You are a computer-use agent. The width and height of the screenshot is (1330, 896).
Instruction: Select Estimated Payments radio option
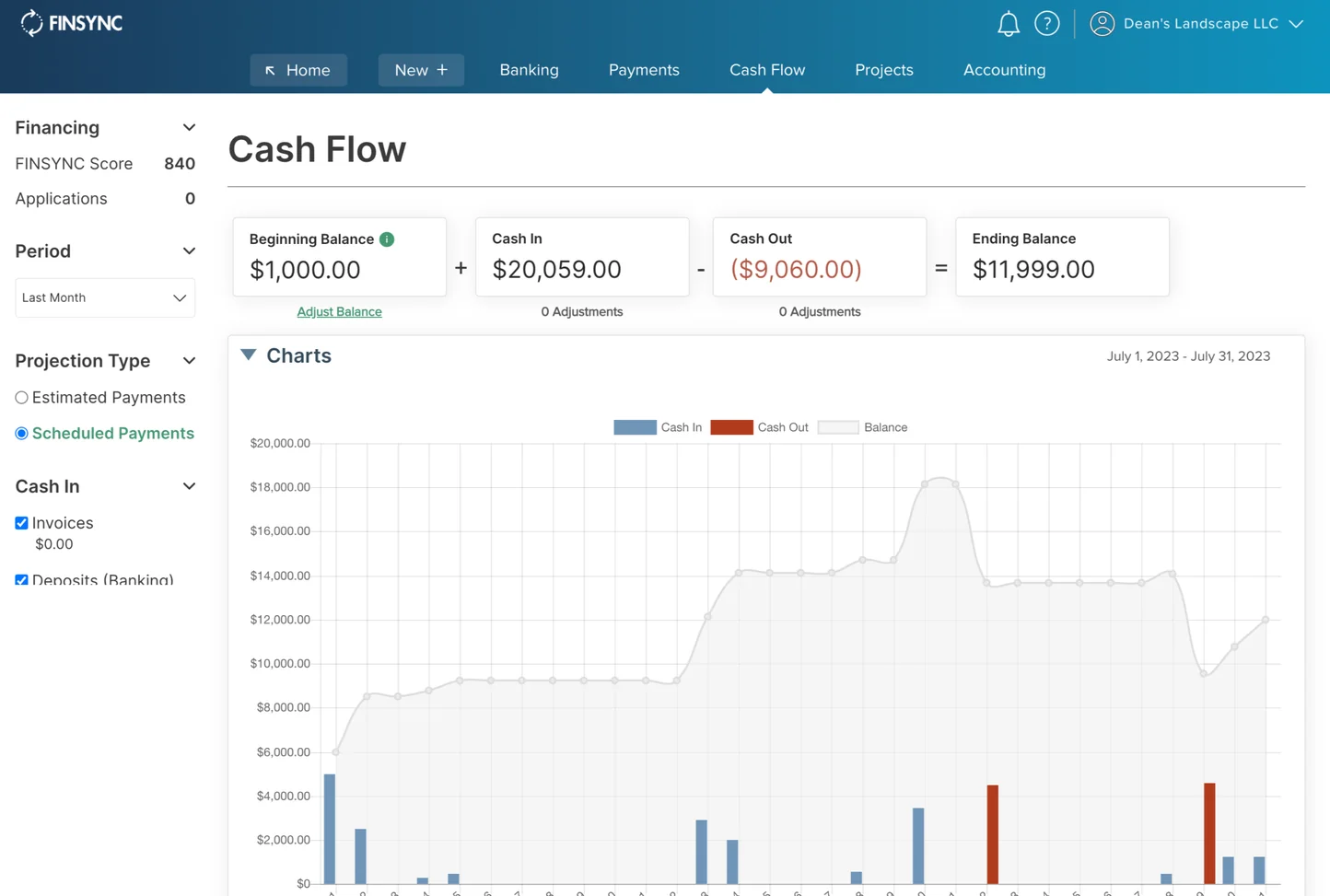[x=21, y=398]
